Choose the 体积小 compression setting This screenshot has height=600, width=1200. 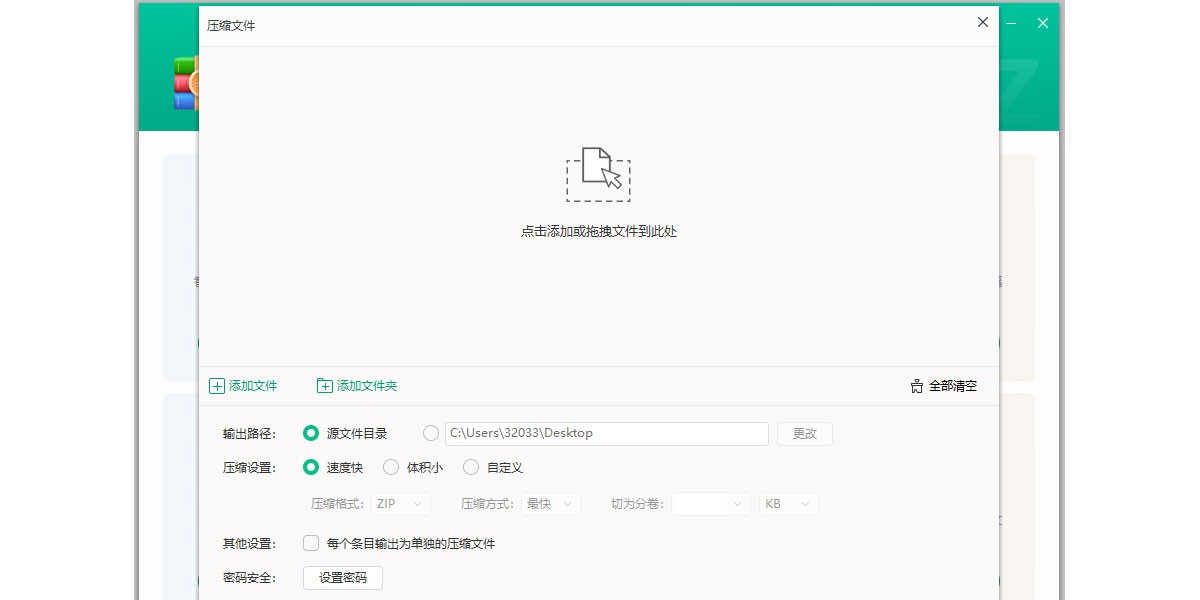pyautogui.click(x=391, y=467)
